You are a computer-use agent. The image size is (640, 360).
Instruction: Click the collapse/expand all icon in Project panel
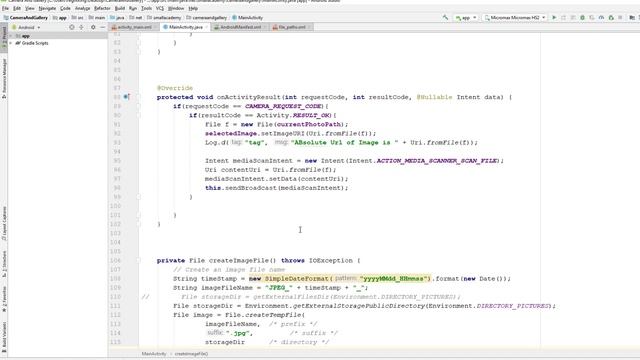81,27
